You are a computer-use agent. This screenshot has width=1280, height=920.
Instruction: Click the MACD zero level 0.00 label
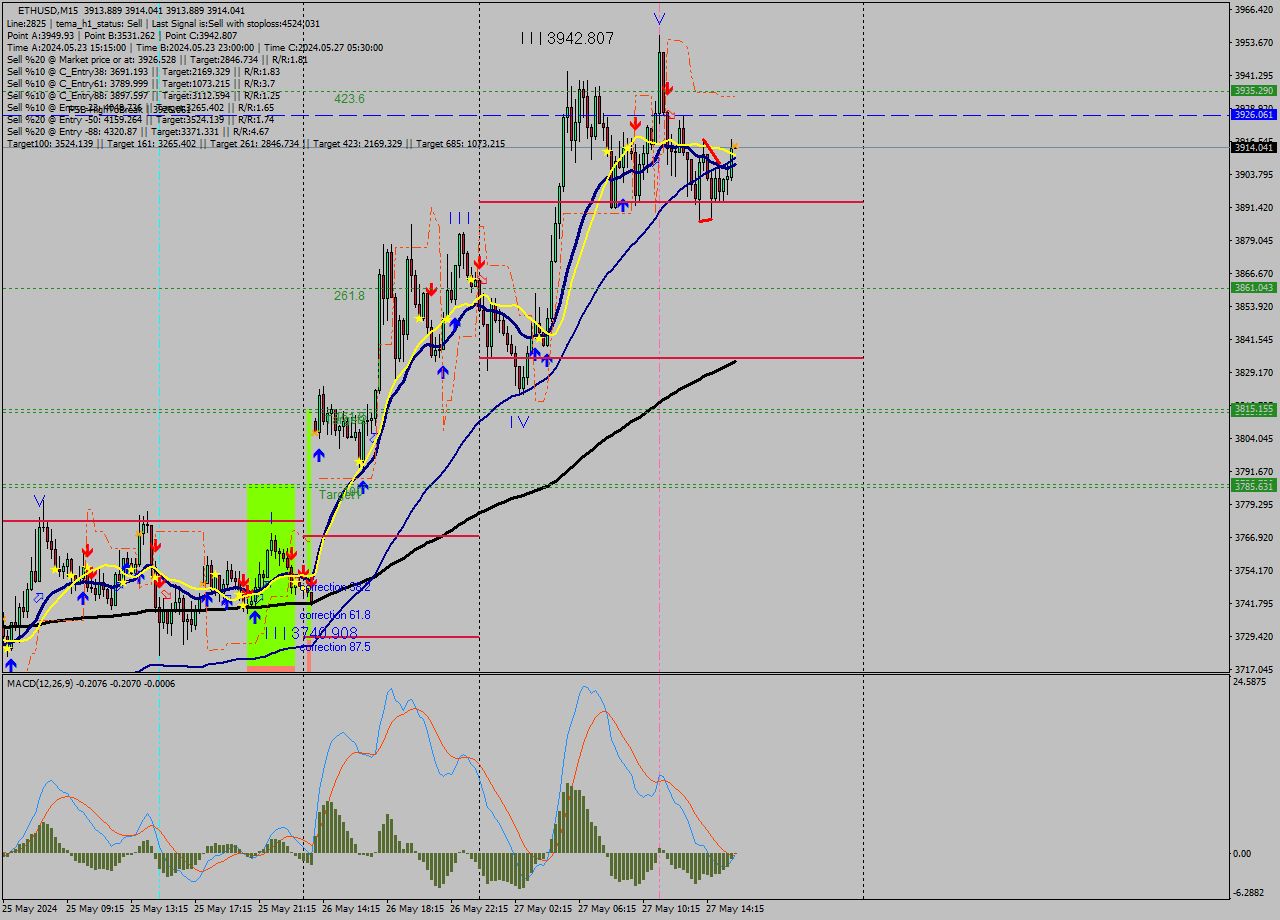1243,853
